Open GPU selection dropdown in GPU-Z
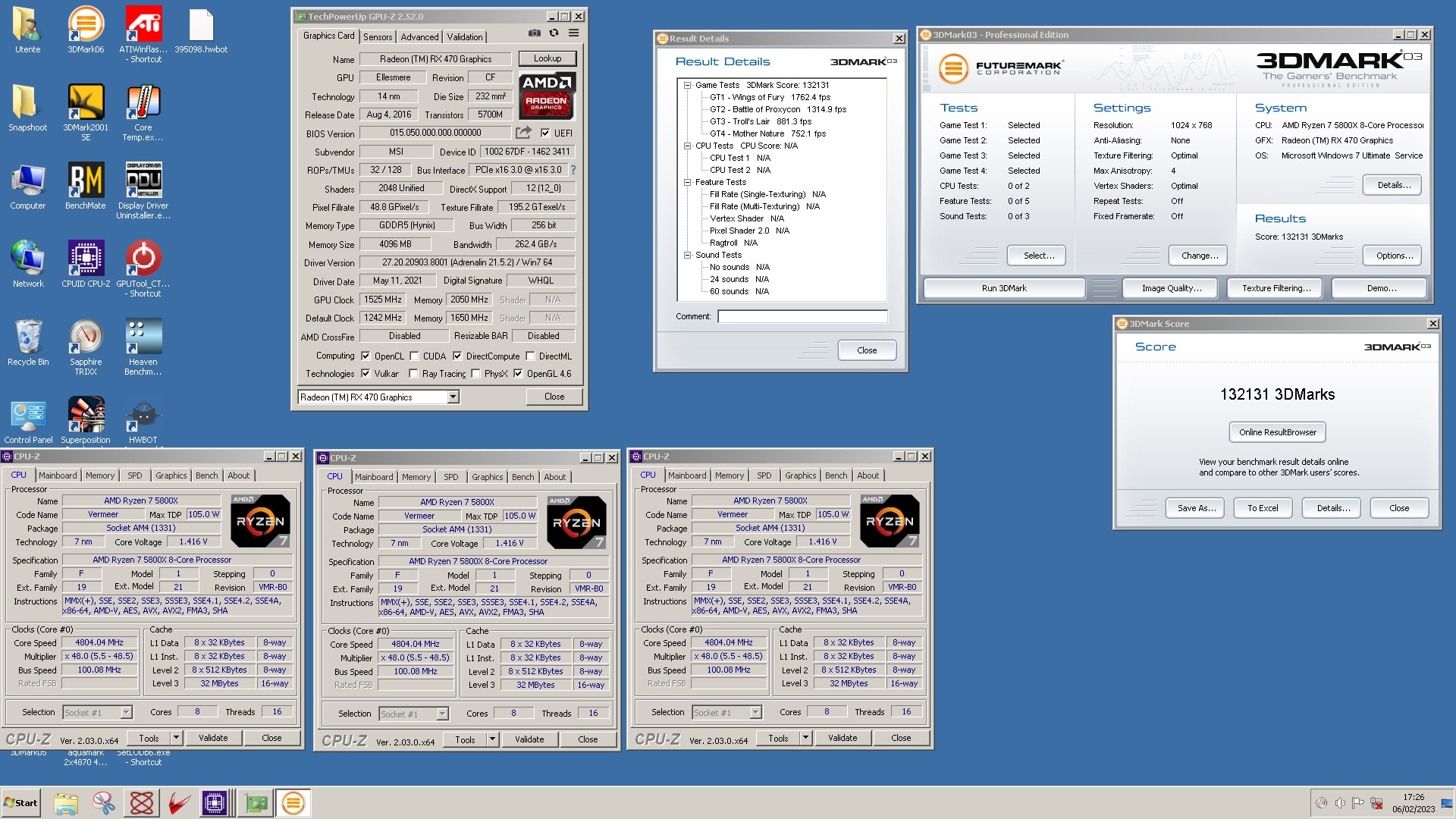This screenshot has width=1456, height=819. 453,397
